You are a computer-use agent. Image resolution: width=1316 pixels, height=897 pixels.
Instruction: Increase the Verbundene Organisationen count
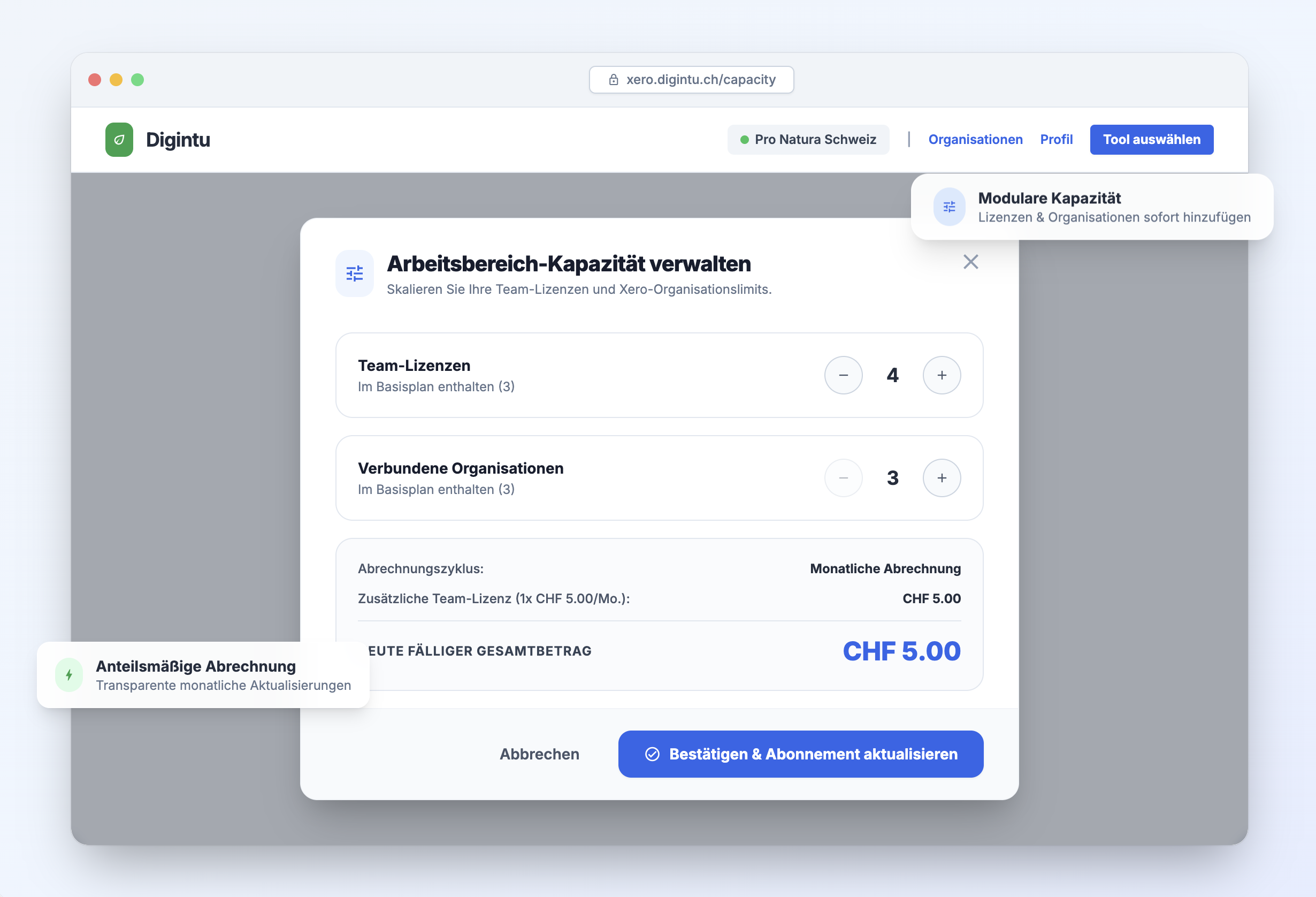click(x=942, y=478)
